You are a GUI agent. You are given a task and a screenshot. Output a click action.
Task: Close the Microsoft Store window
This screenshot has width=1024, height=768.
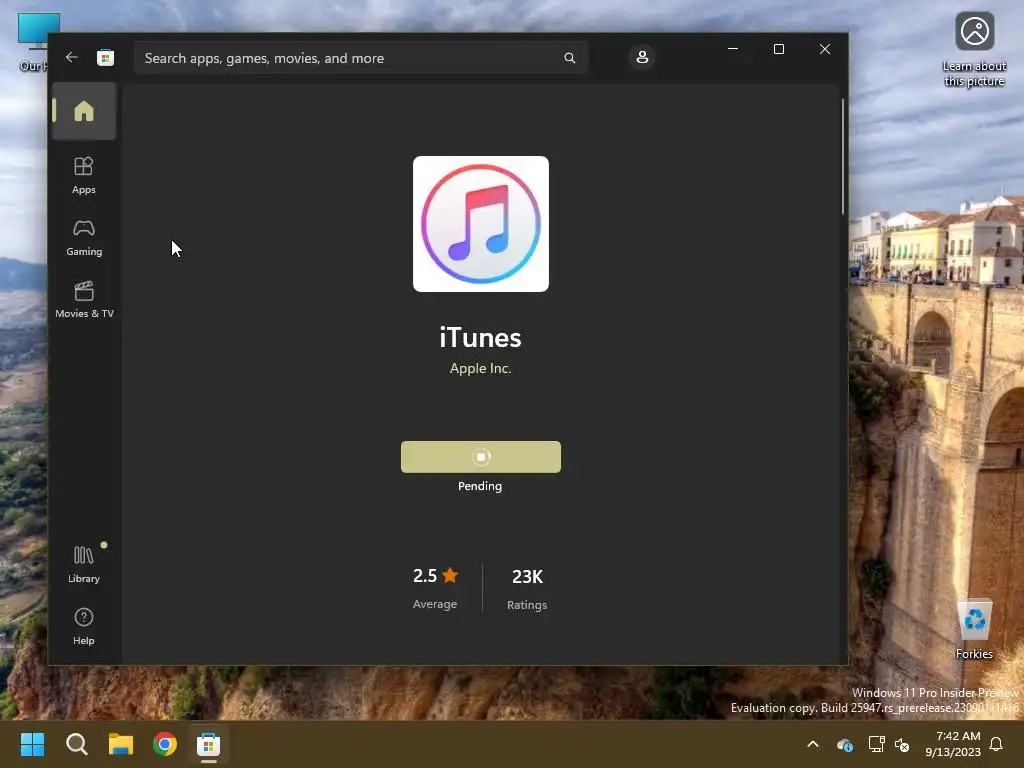click(825, 49)
